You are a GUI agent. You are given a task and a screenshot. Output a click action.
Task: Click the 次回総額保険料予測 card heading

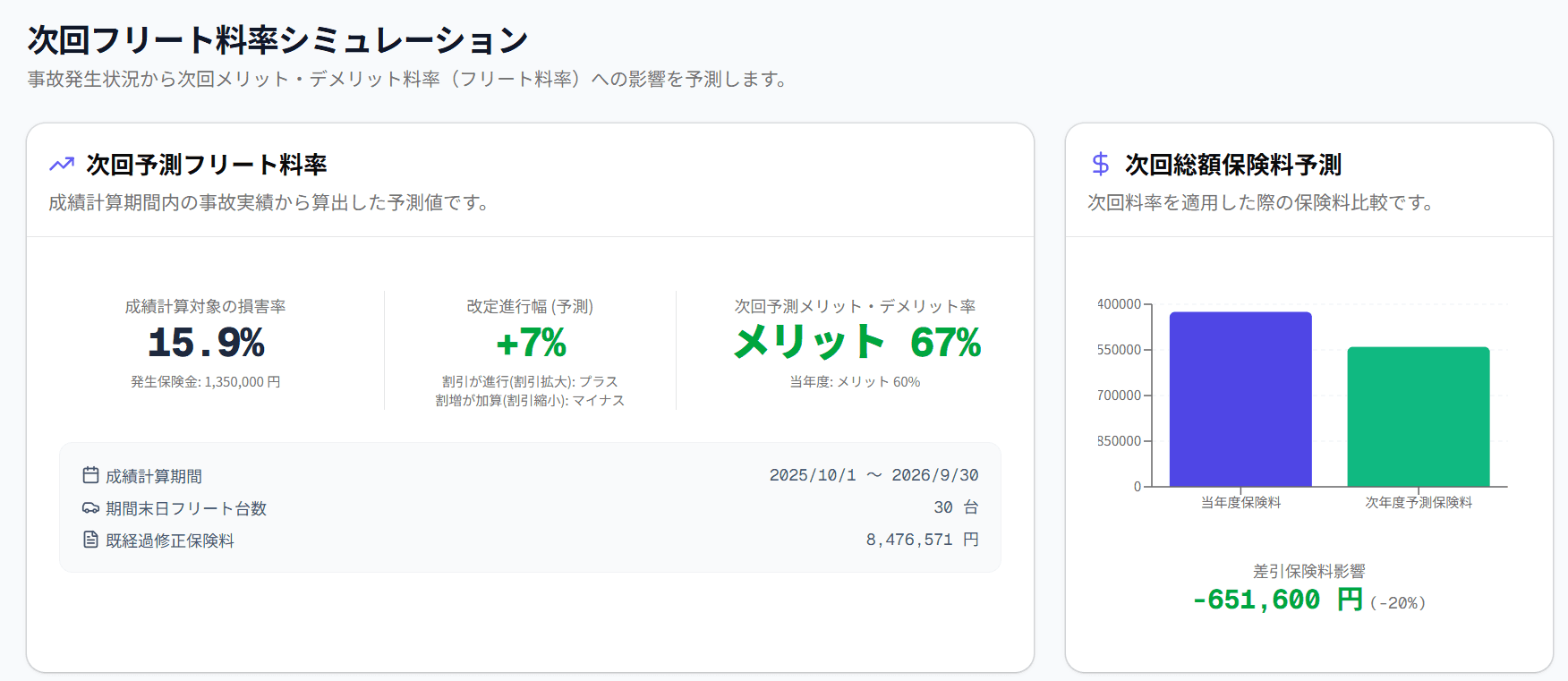(x=1233, y=165)
